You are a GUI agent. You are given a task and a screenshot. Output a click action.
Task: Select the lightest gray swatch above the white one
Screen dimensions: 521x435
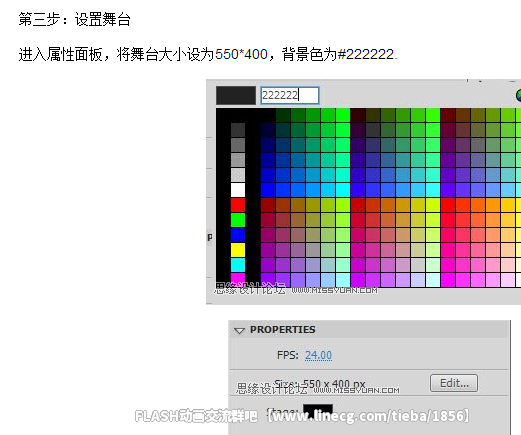point(238,175)
